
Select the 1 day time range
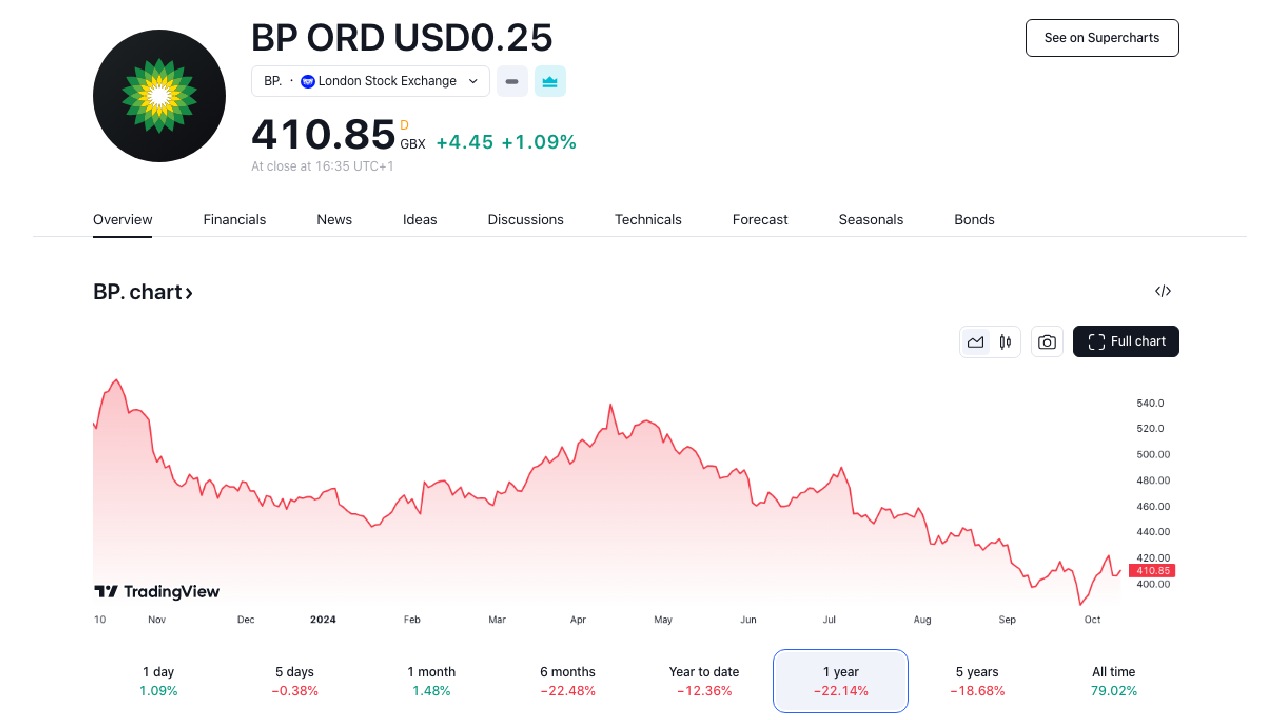[x=158, y=680]
